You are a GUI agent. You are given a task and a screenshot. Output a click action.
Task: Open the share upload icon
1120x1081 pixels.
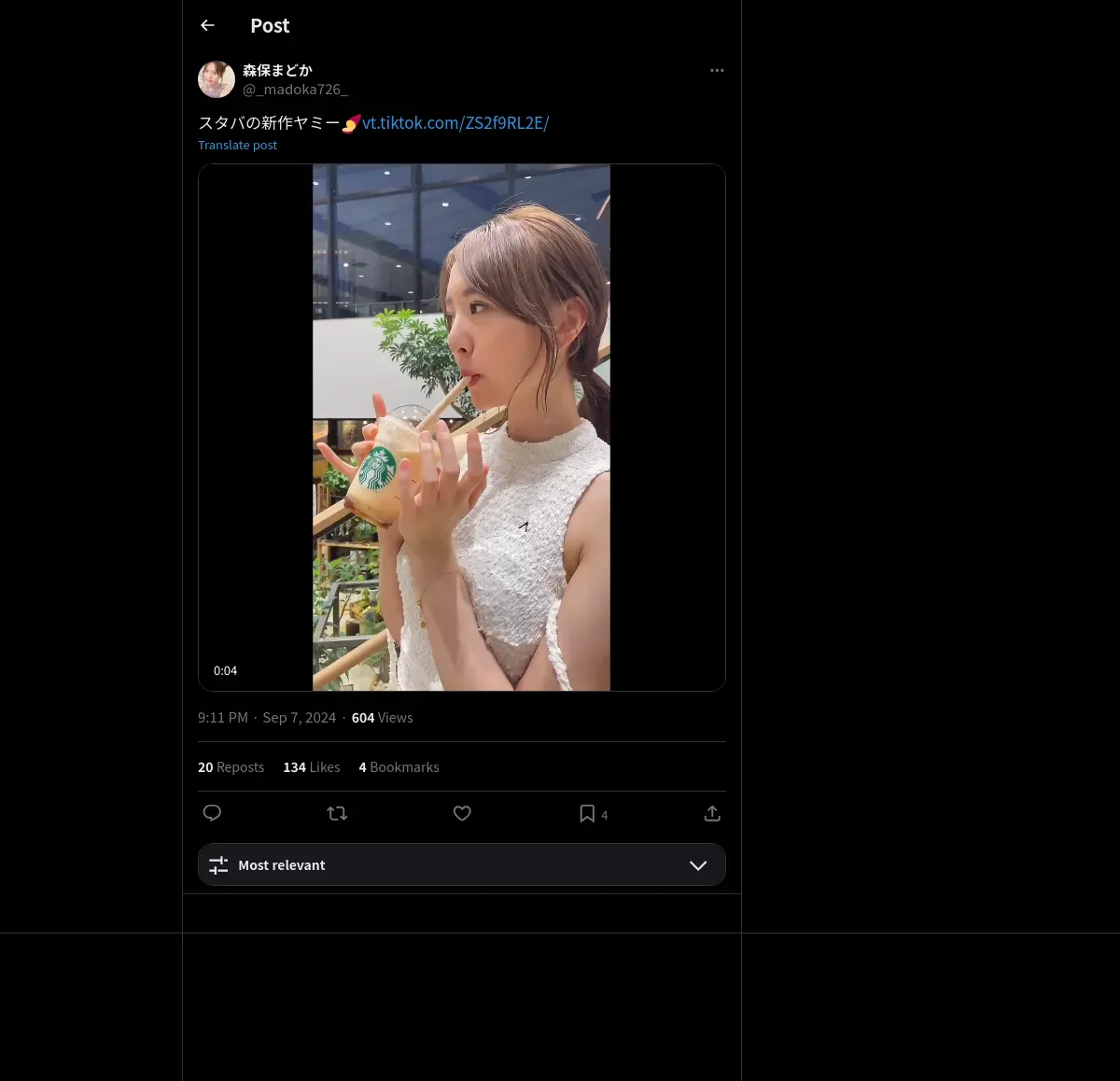pos(712,813)
